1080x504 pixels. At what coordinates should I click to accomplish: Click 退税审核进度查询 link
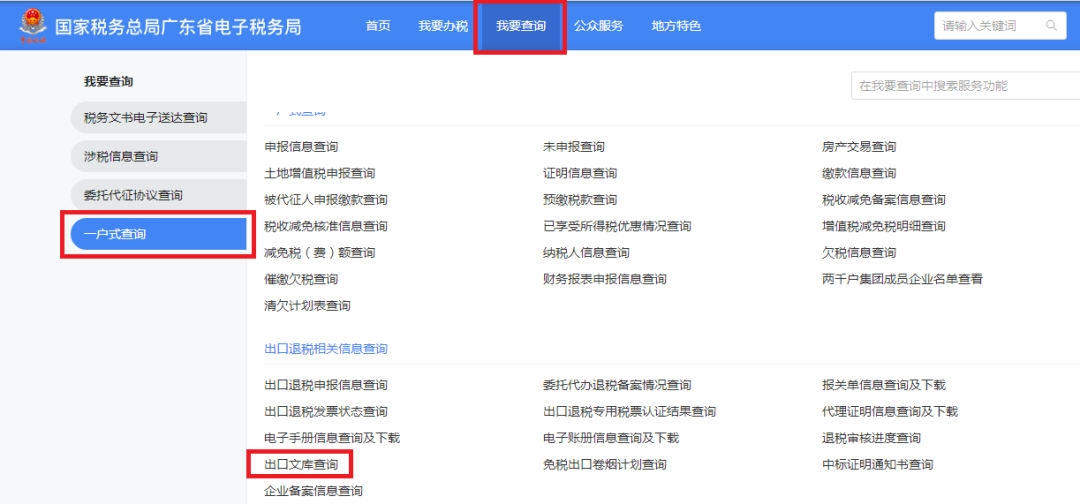click(871, 438)
